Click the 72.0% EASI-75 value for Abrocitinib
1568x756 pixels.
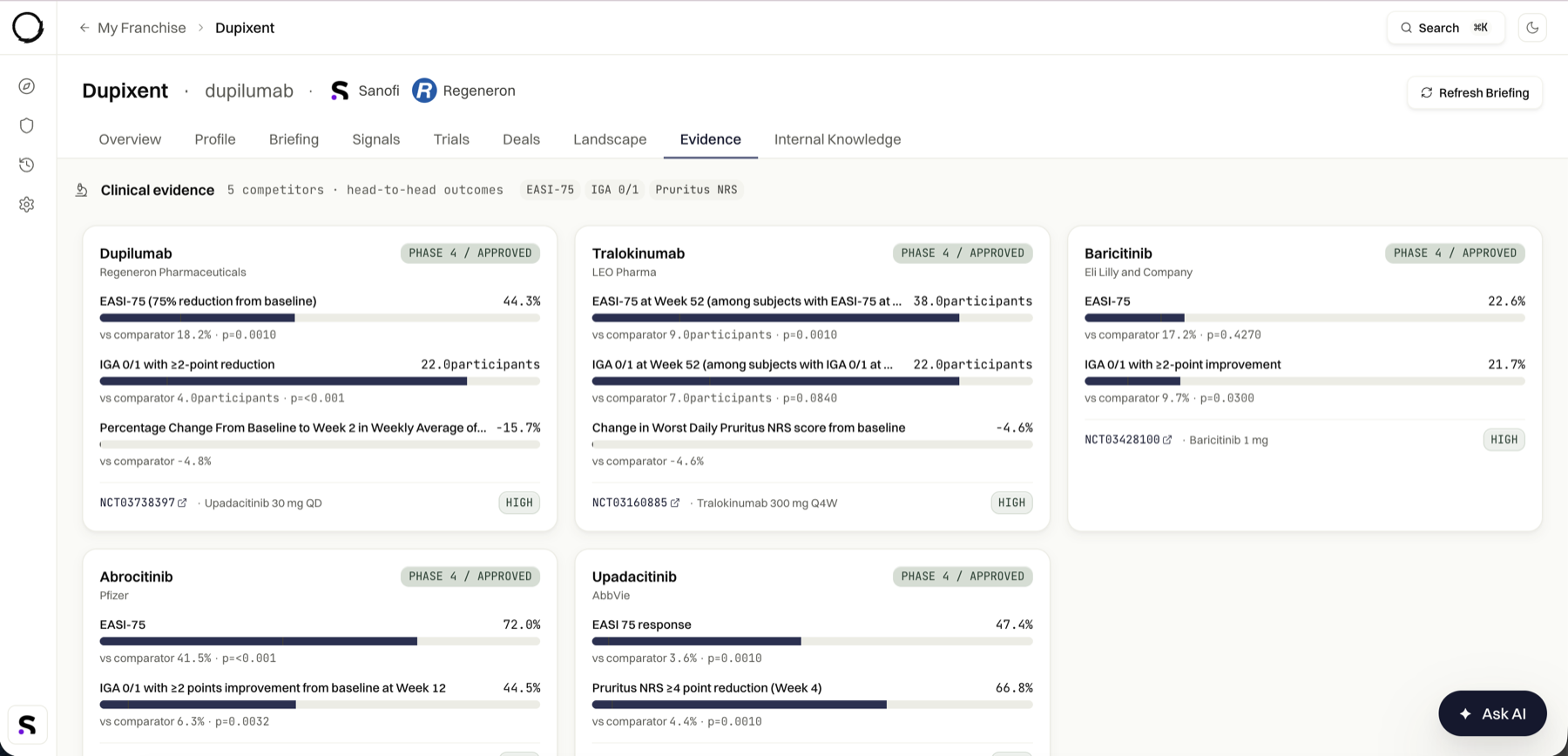[522, 624]
